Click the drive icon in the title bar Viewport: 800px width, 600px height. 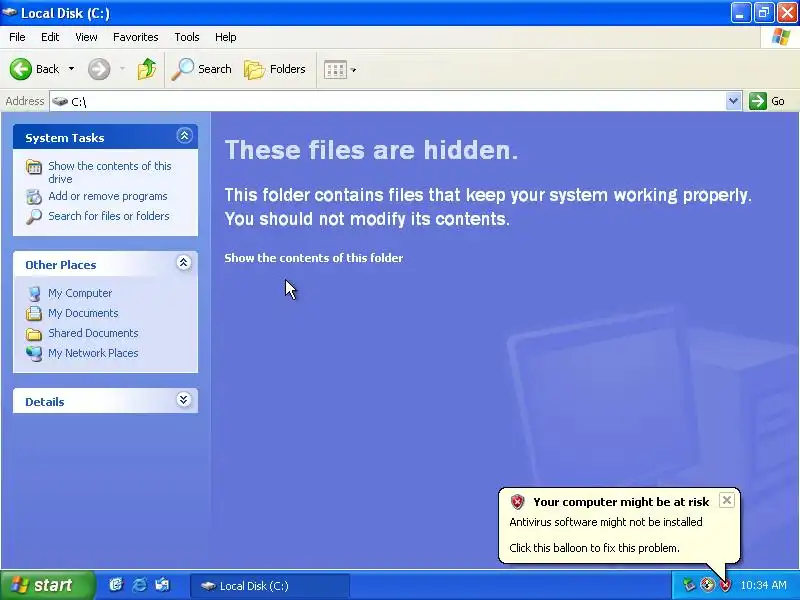click(x=9, y=12)
